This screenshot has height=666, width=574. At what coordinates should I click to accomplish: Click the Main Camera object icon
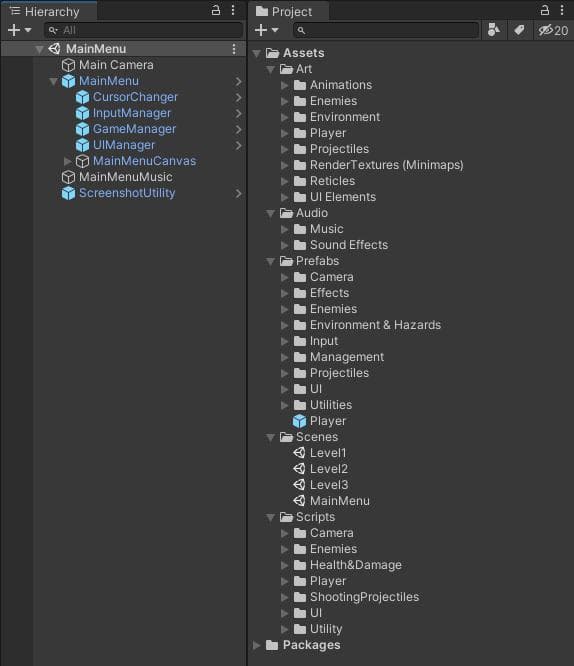point(68,65)
